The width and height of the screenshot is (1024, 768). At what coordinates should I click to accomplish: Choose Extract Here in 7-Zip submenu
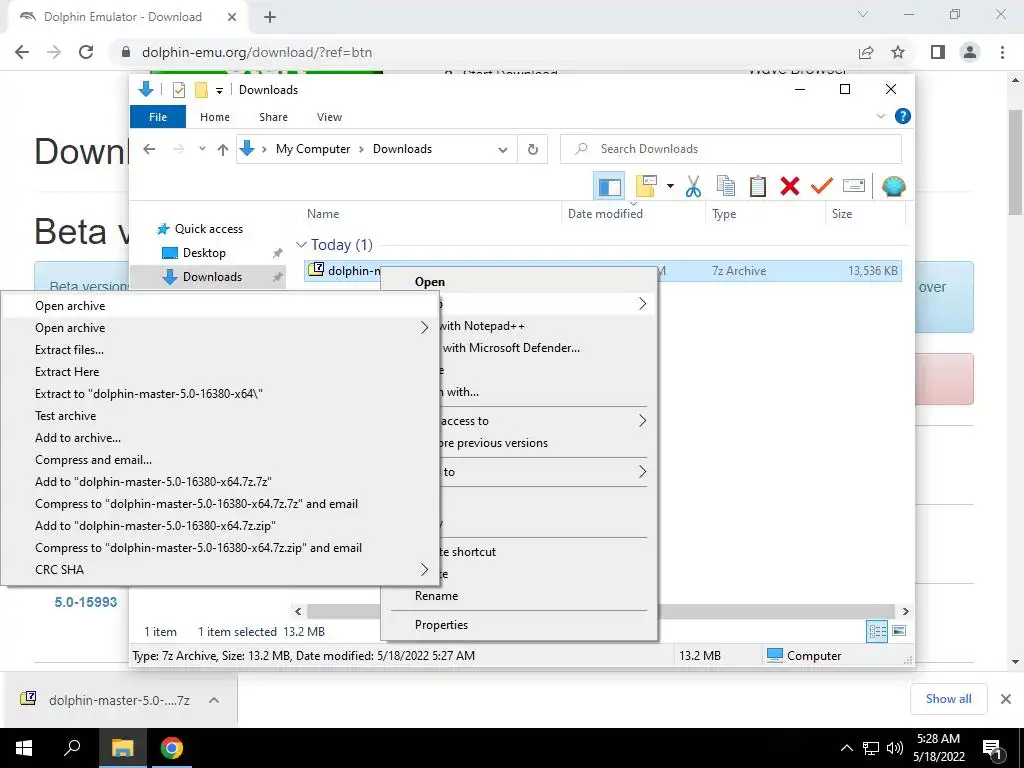[67, 372]
